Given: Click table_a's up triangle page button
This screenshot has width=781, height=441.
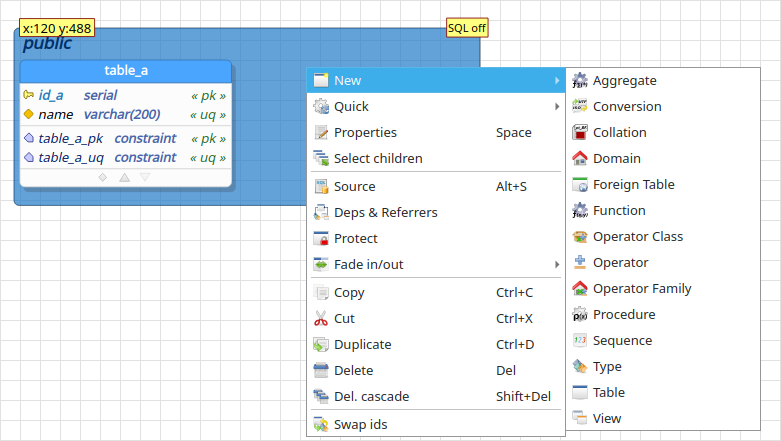Looking at the screenshot, I should (x=125, y=177).
